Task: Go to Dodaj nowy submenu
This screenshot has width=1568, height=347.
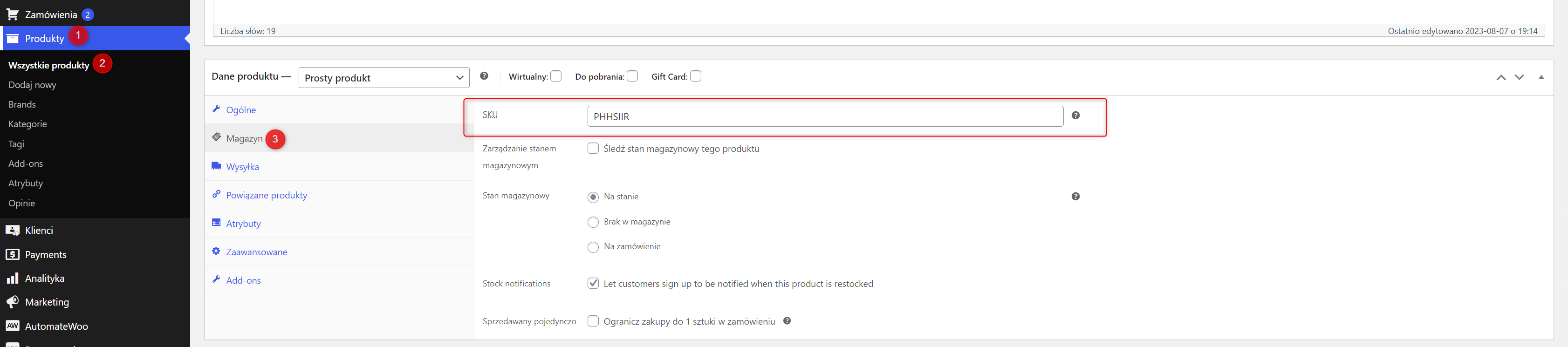Action: 32,85
